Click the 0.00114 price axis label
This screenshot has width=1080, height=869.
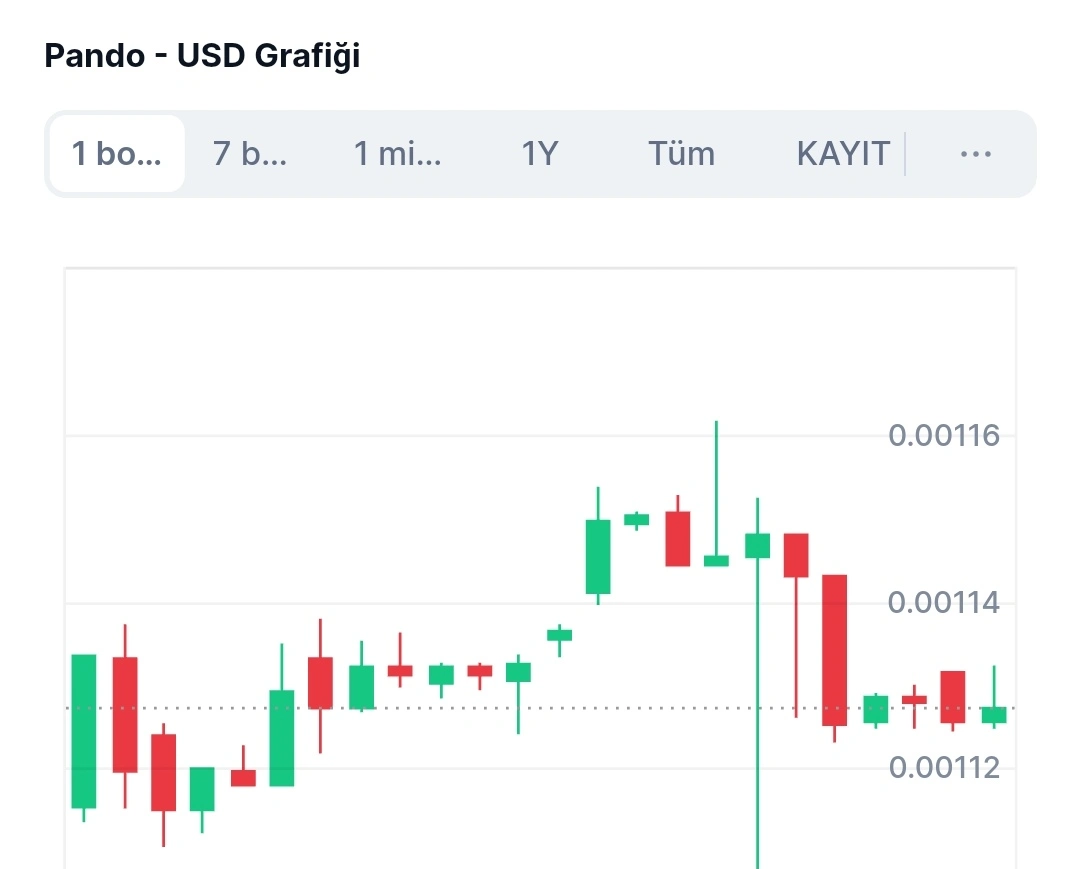click(944, 603)
